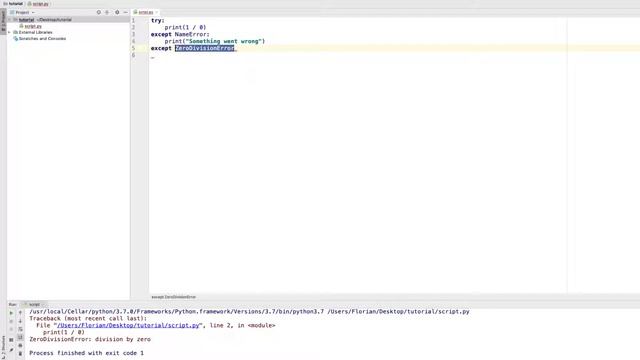Clear the console with the trash icon
The width and height of the screenshot is (640, 360).
tap(20, 354)
